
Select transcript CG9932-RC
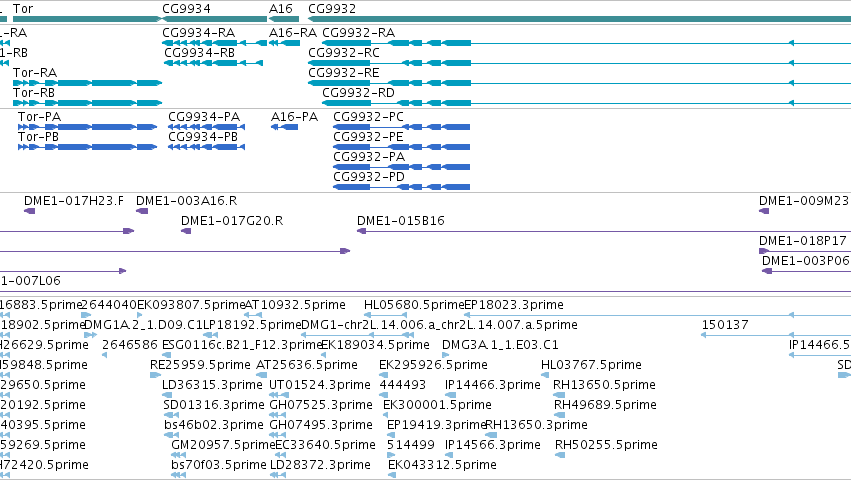click(344, 53)
